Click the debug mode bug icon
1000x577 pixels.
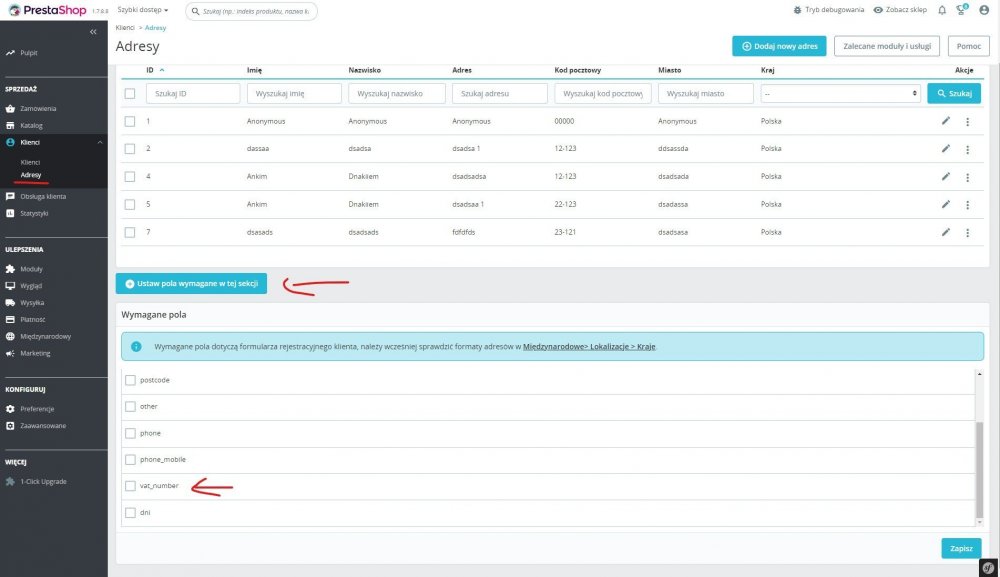point(797,10)
